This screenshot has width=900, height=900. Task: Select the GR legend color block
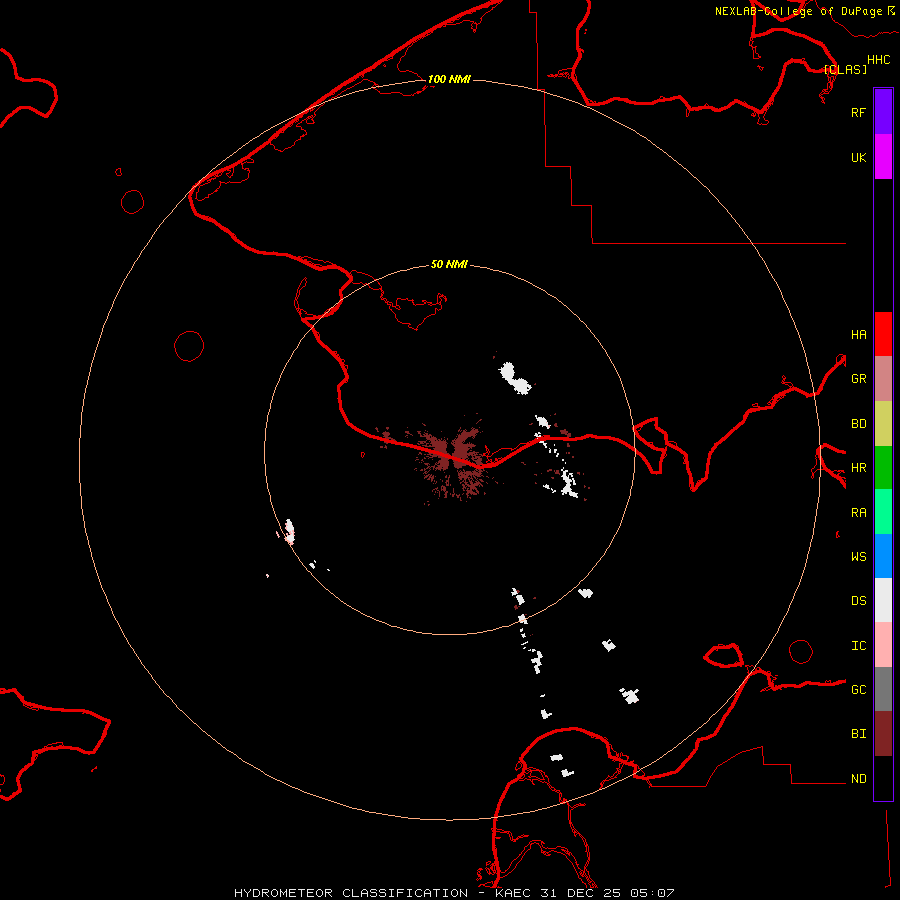coord(883,379)
